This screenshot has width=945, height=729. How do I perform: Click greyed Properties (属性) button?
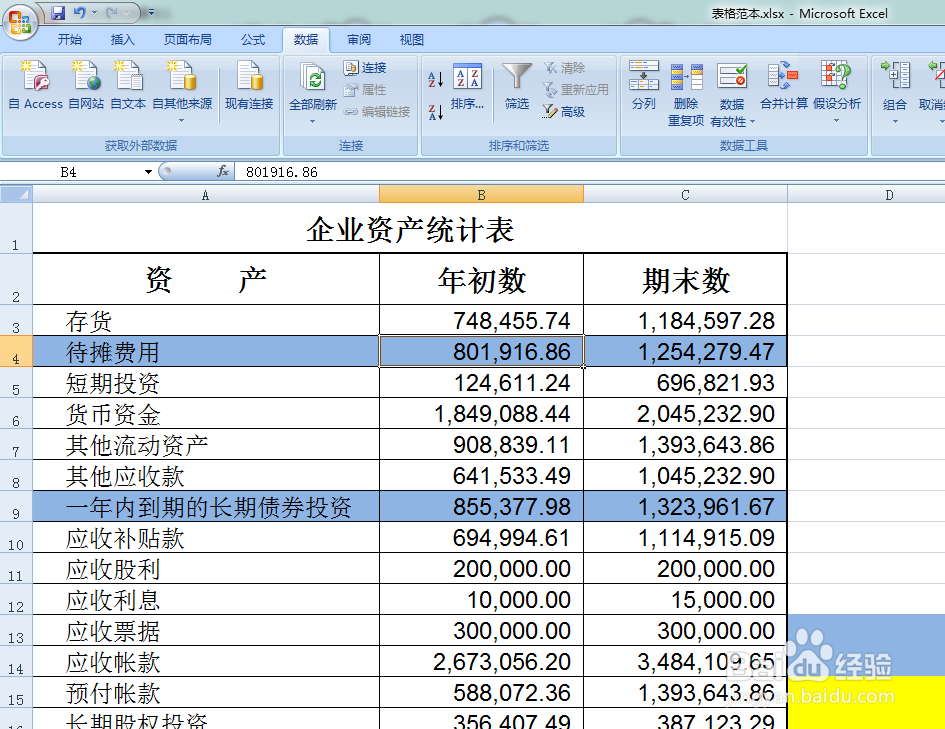point(365,90)
